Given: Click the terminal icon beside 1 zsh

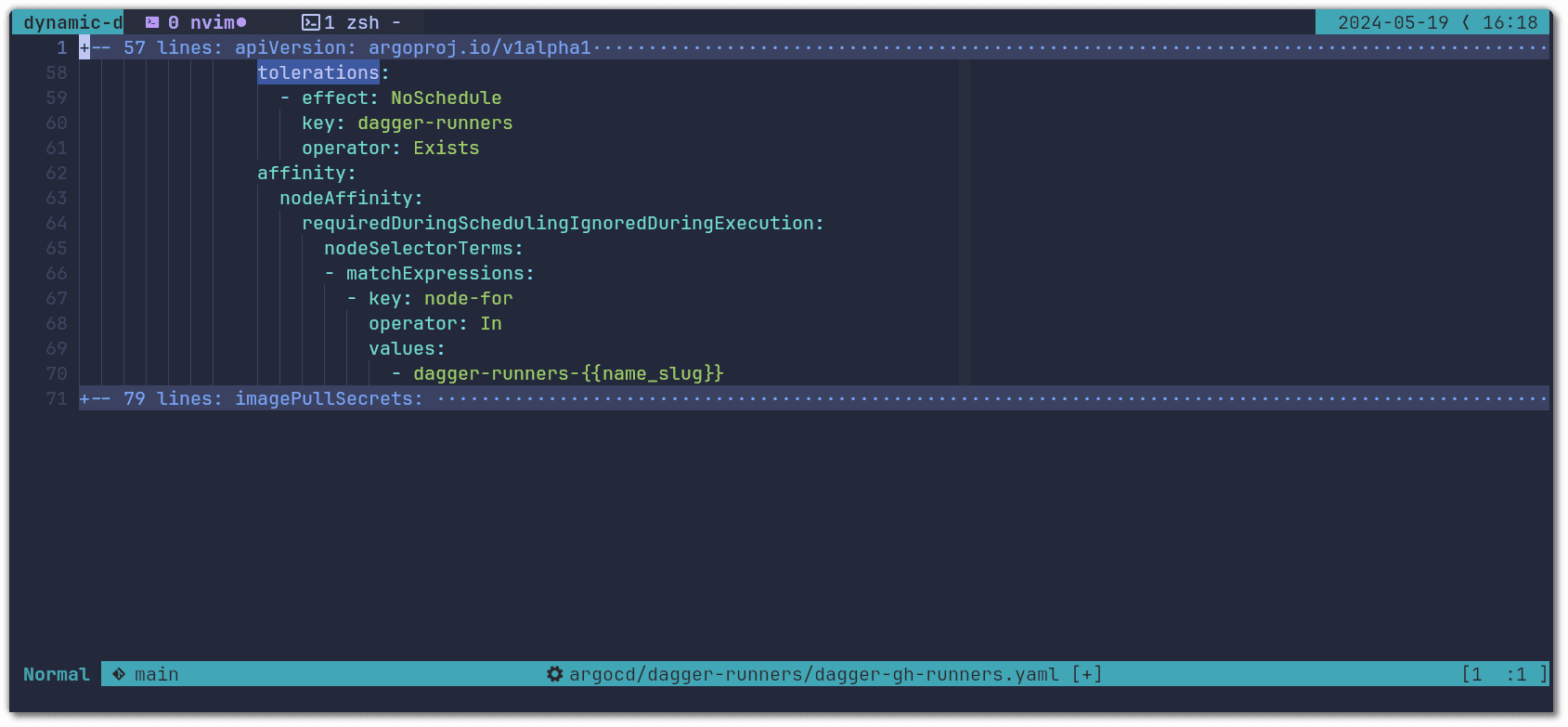Looking at the screenshot, I should [311, 22].
